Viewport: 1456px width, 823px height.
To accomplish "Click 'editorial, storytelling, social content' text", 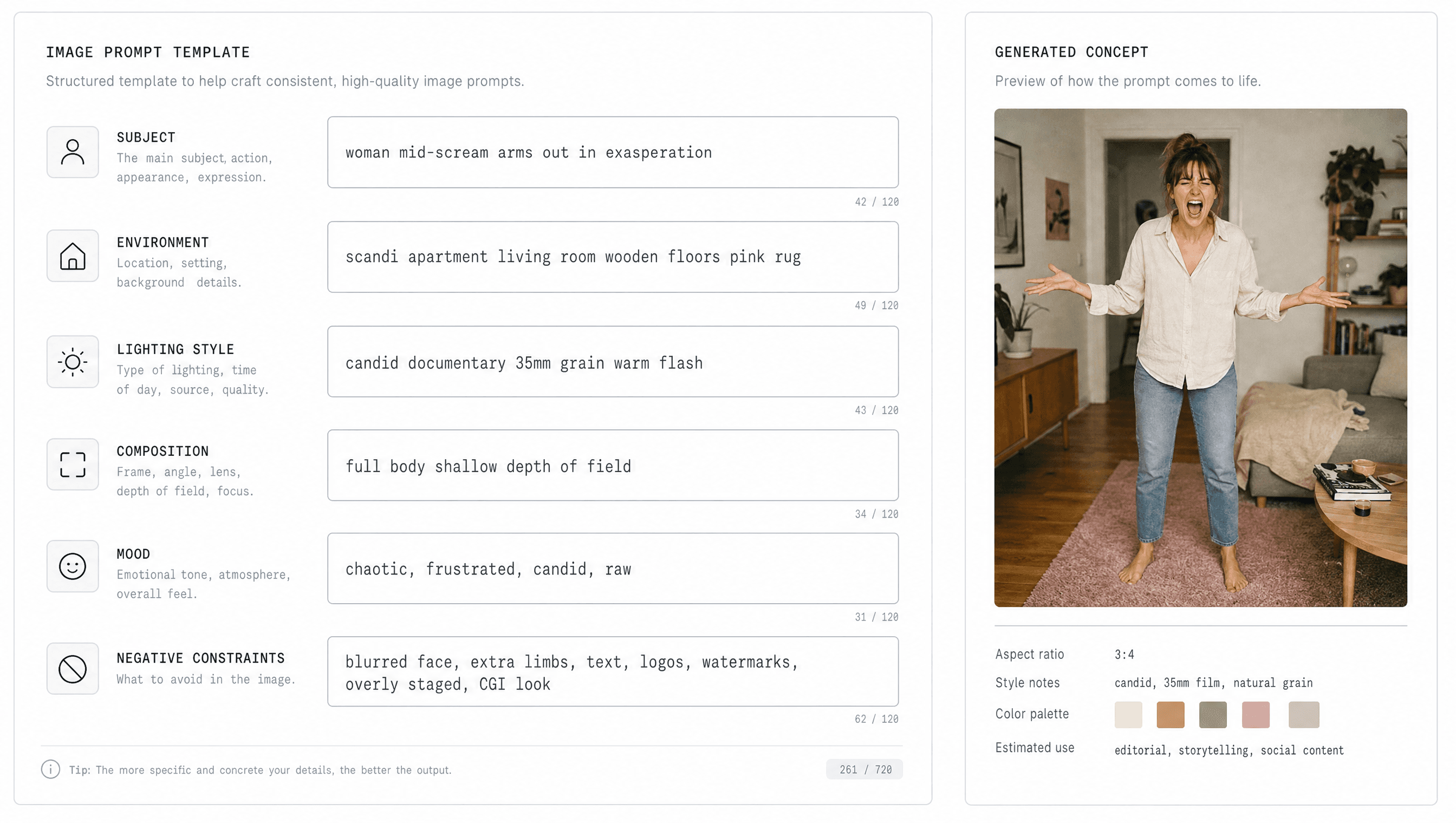I will tap(1228, 750).
